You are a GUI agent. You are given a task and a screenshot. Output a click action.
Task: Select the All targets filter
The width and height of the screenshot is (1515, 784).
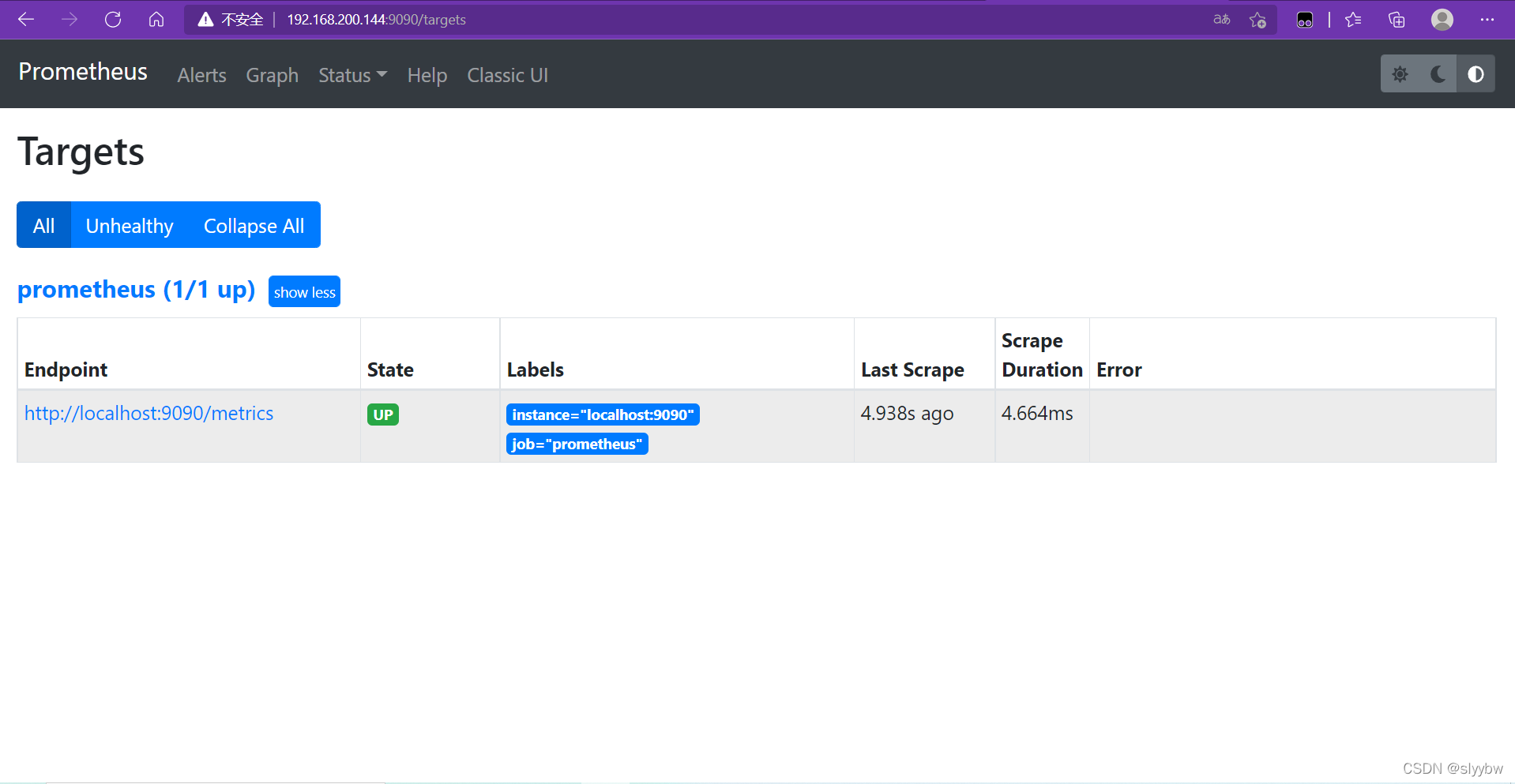44,225
